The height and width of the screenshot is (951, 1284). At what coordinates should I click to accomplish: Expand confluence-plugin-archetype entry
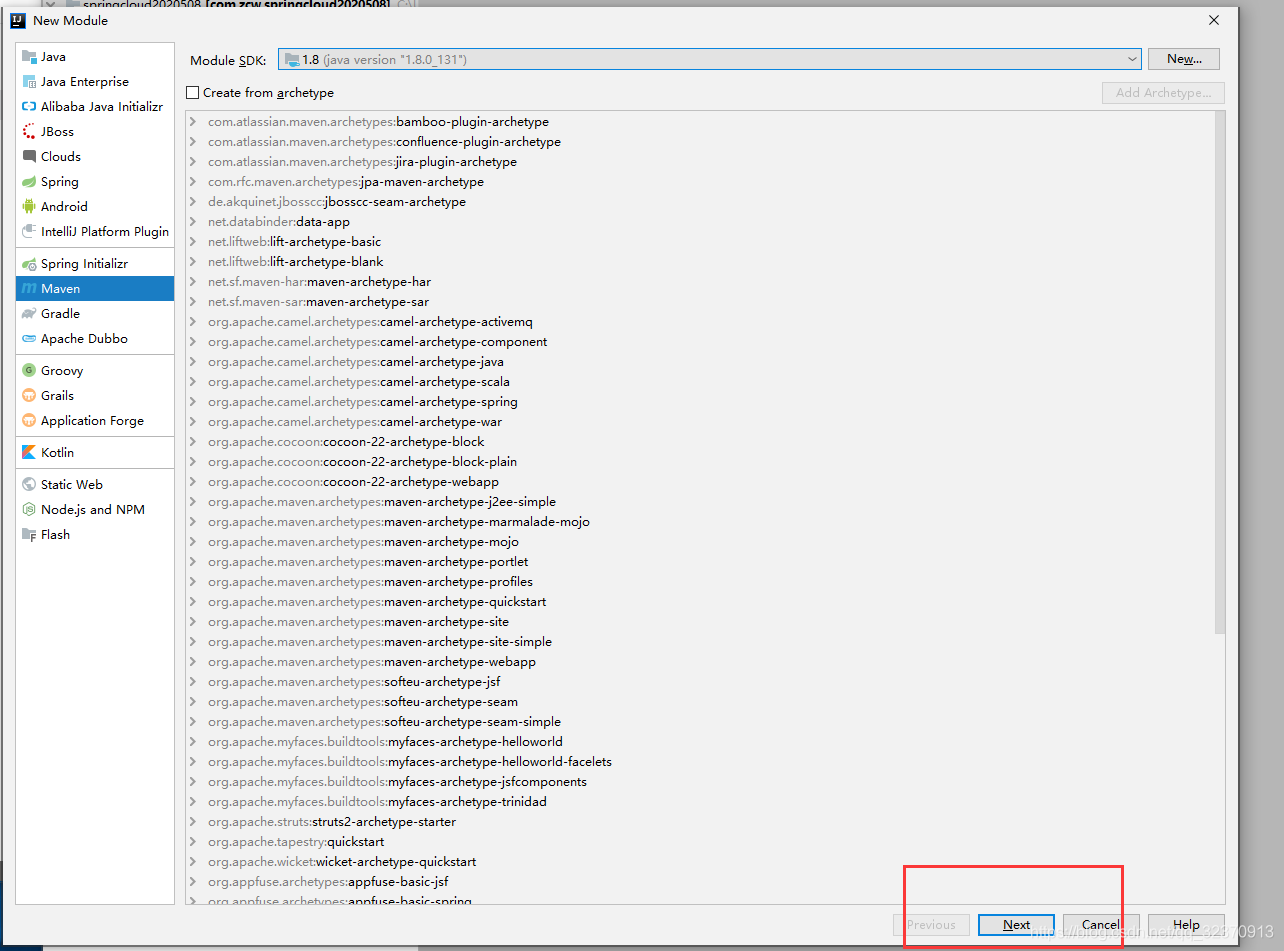(x=193, y=142)
